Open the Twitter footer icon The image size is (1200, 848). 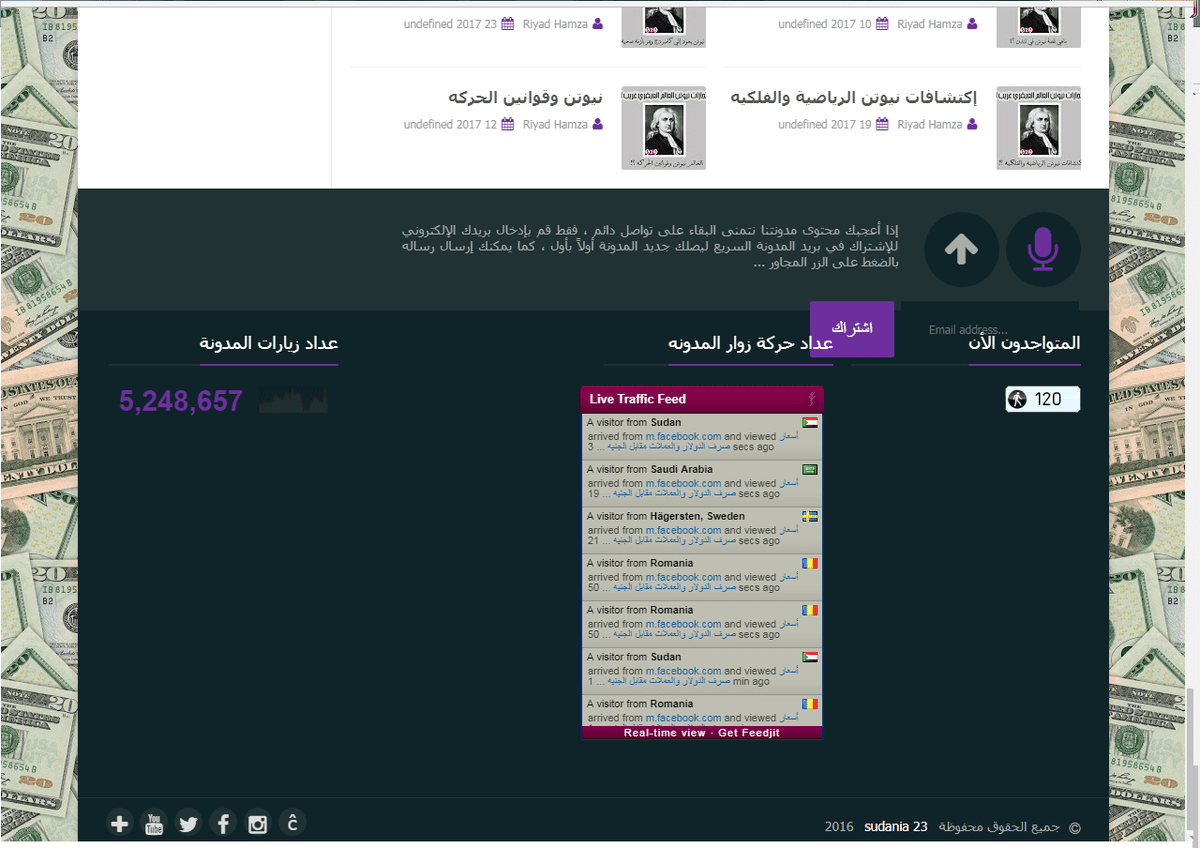point(189,824)
